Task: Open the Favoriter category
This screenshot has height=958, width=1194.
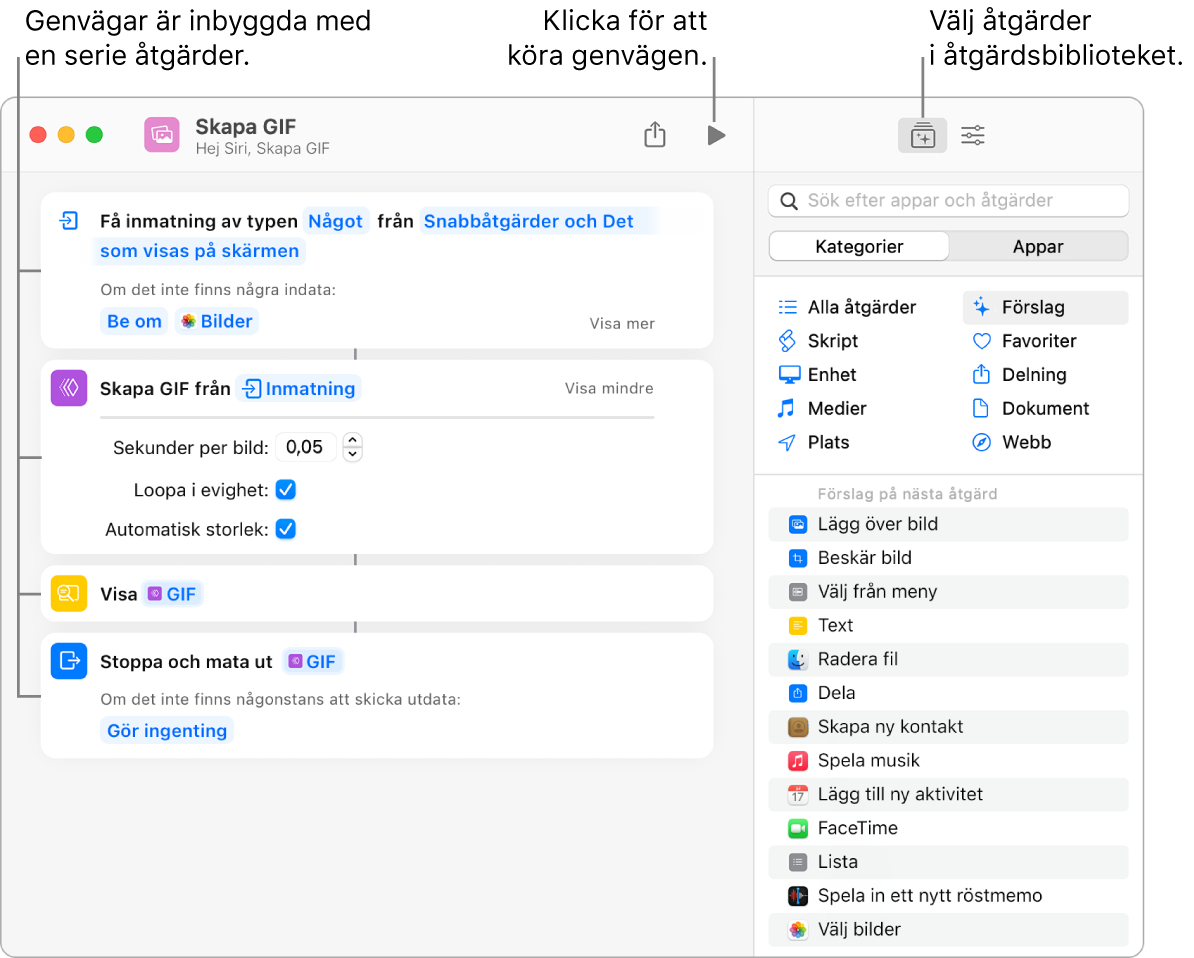Action: tap(1040, 341)
